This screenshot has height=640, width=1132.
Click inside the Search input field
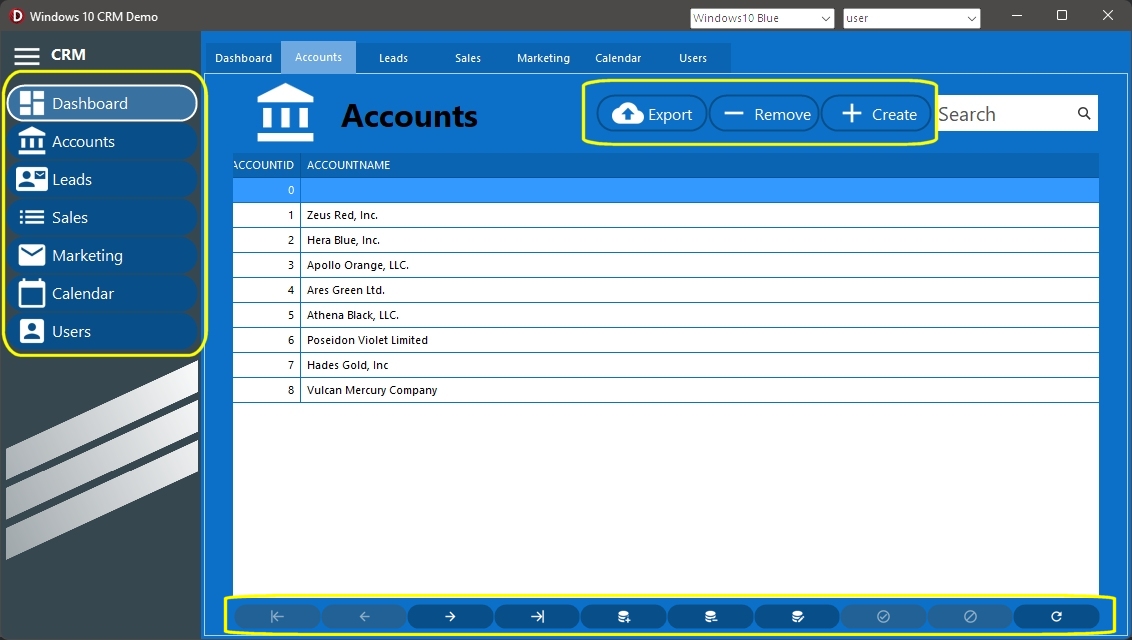[x=1000, y=114]
